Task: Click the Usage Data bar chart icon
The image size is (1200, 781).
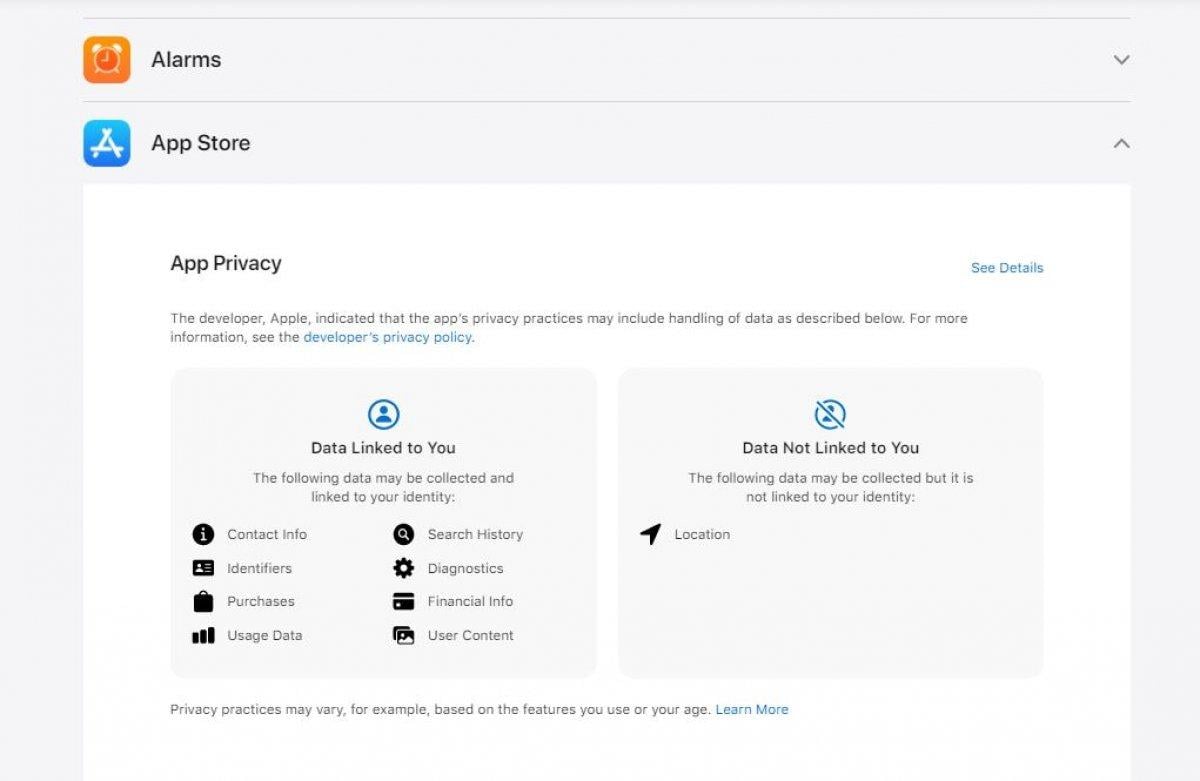Action: click(x=203, y=636)
